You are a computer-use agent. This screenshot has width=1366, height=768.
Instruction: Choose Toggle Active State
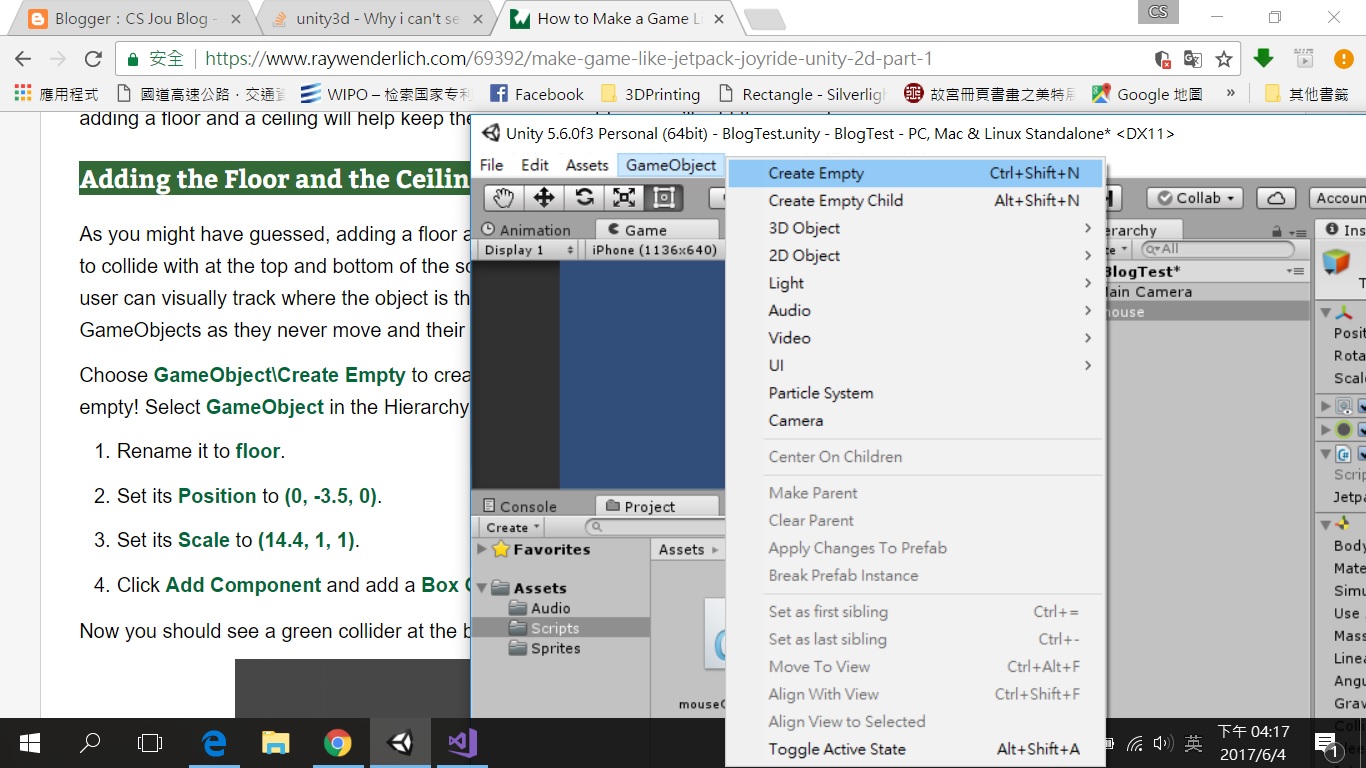point(915,749)
